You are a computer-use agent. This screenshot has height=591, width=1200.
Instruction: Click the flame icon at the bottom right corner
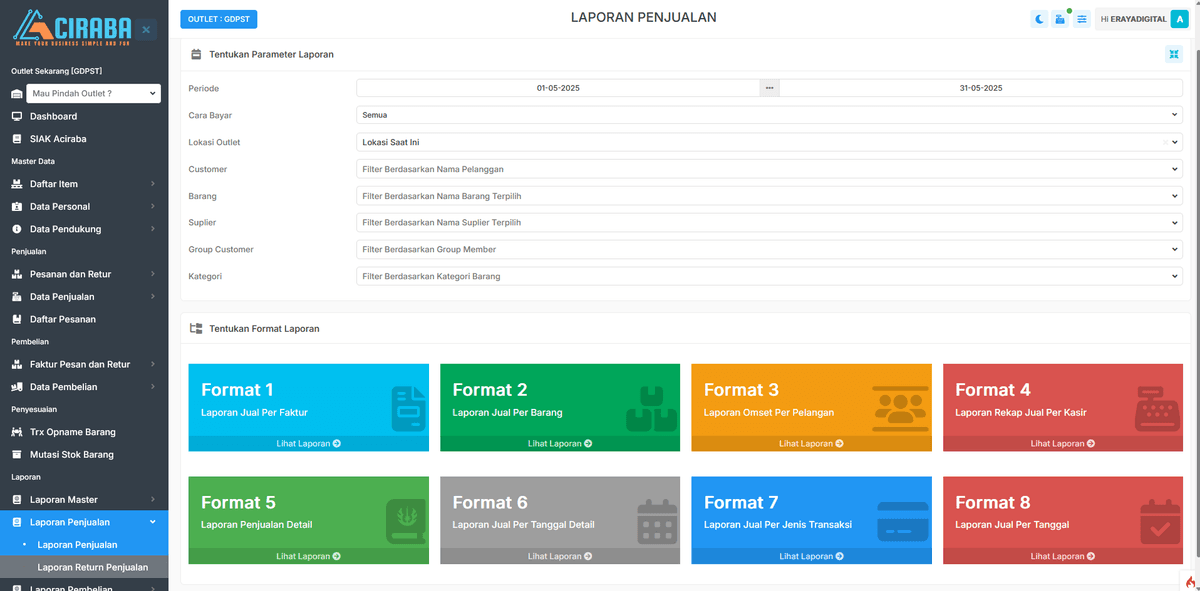point(1190,581)
